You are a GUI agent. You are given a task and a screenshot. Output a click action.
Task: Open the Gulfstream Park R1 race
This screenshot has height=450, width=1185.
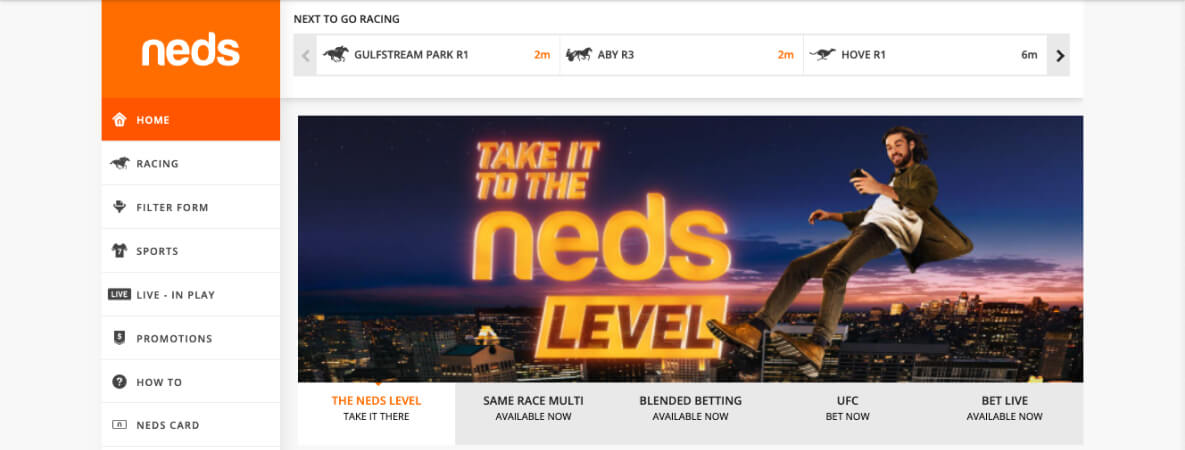pyautogui.click(x=438, y=54)
